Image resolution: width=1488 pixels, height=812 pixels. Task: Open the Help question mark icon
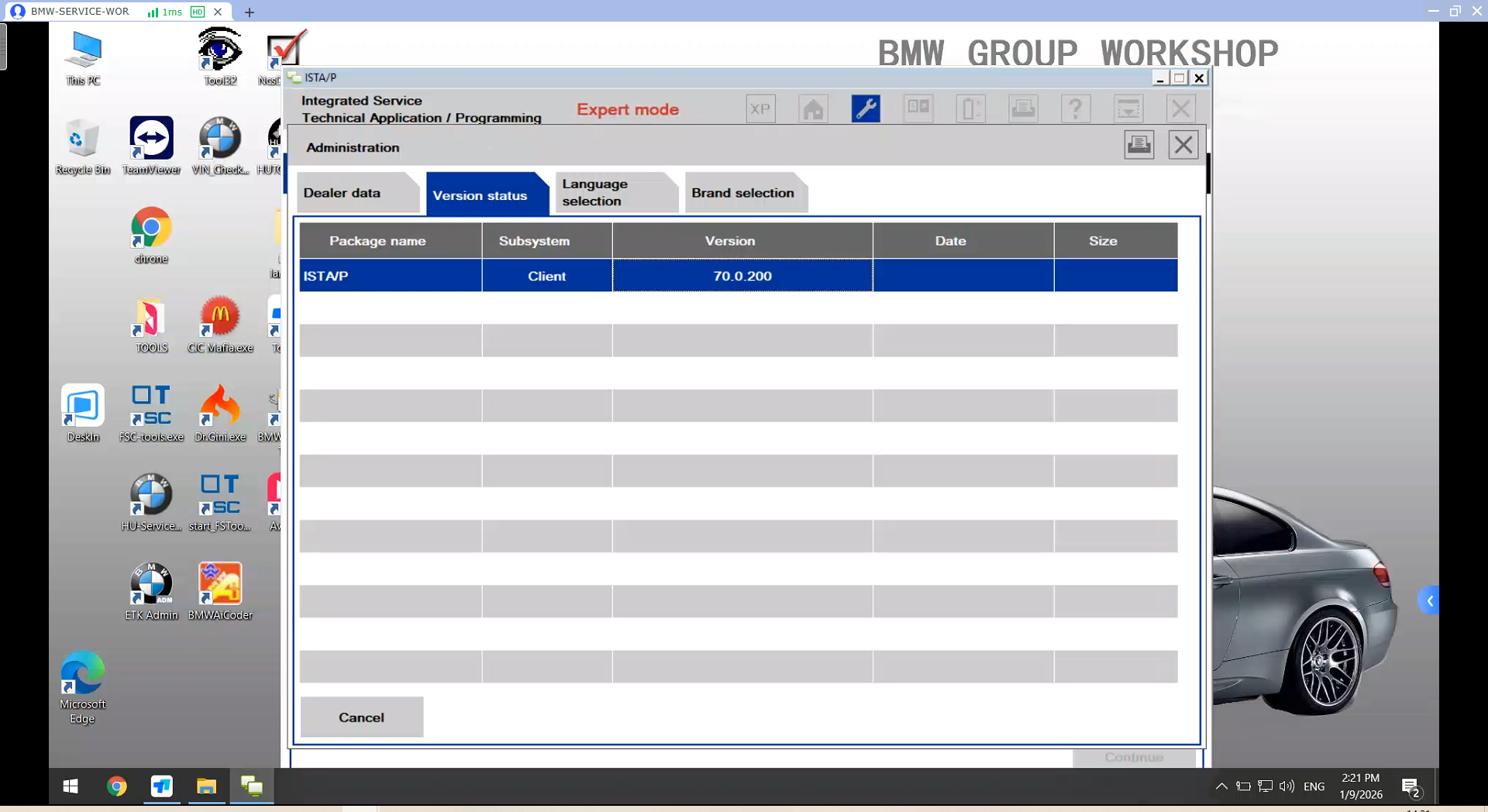click(x=1075, y=109)
